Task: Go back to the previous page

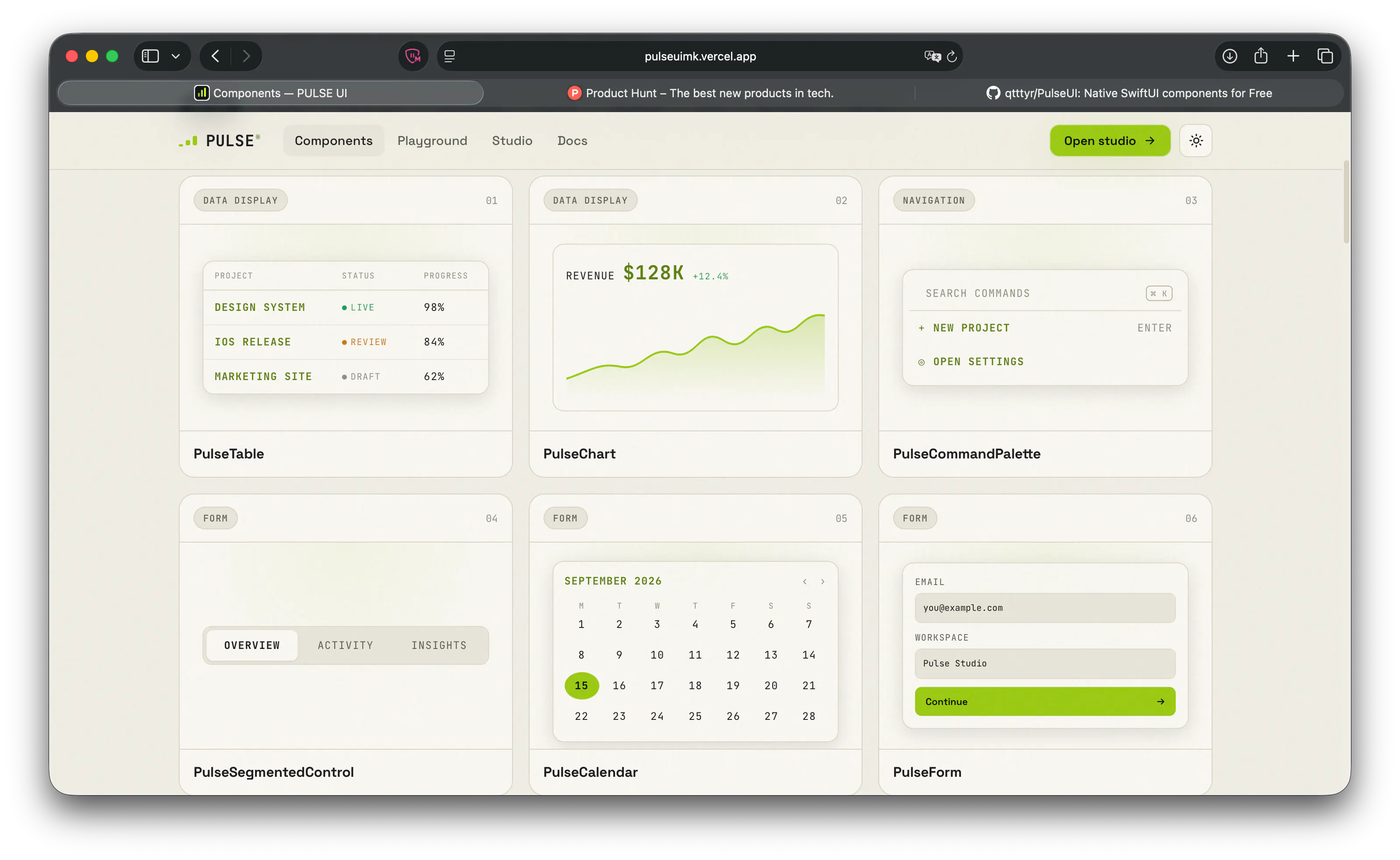Action: click(215, 56)
